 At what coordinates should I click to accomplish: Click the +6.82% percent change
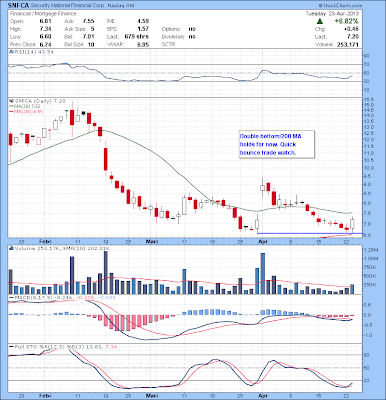[346, 21]
